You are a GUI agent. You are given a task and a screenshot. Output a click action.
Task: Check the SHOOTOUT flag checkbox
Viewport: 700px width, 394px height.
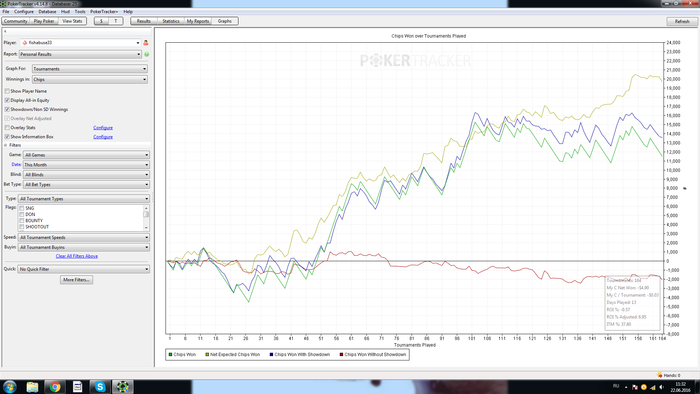(21, 227)
